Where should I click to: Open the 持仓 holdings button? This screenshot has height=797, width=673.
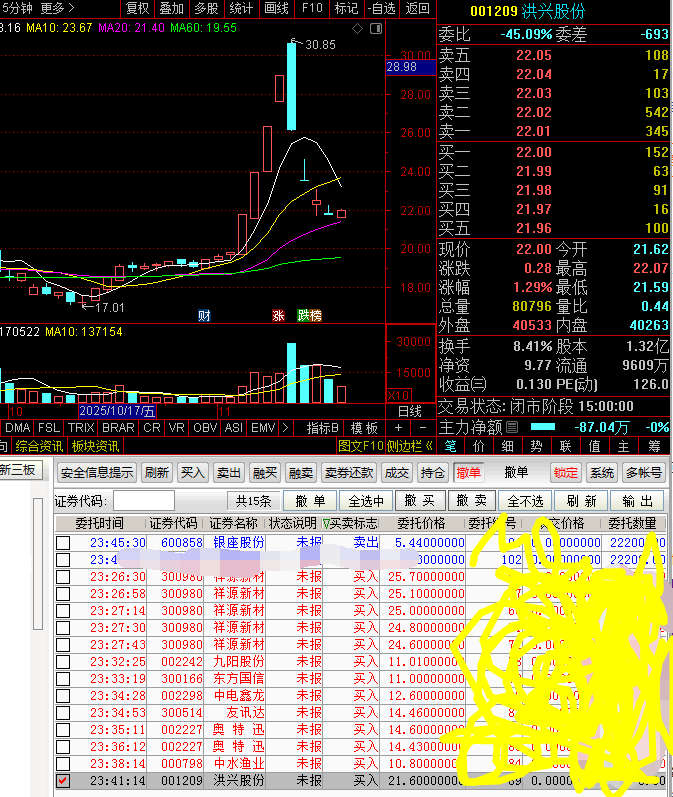pyautogui.click(x=433, y=473)
